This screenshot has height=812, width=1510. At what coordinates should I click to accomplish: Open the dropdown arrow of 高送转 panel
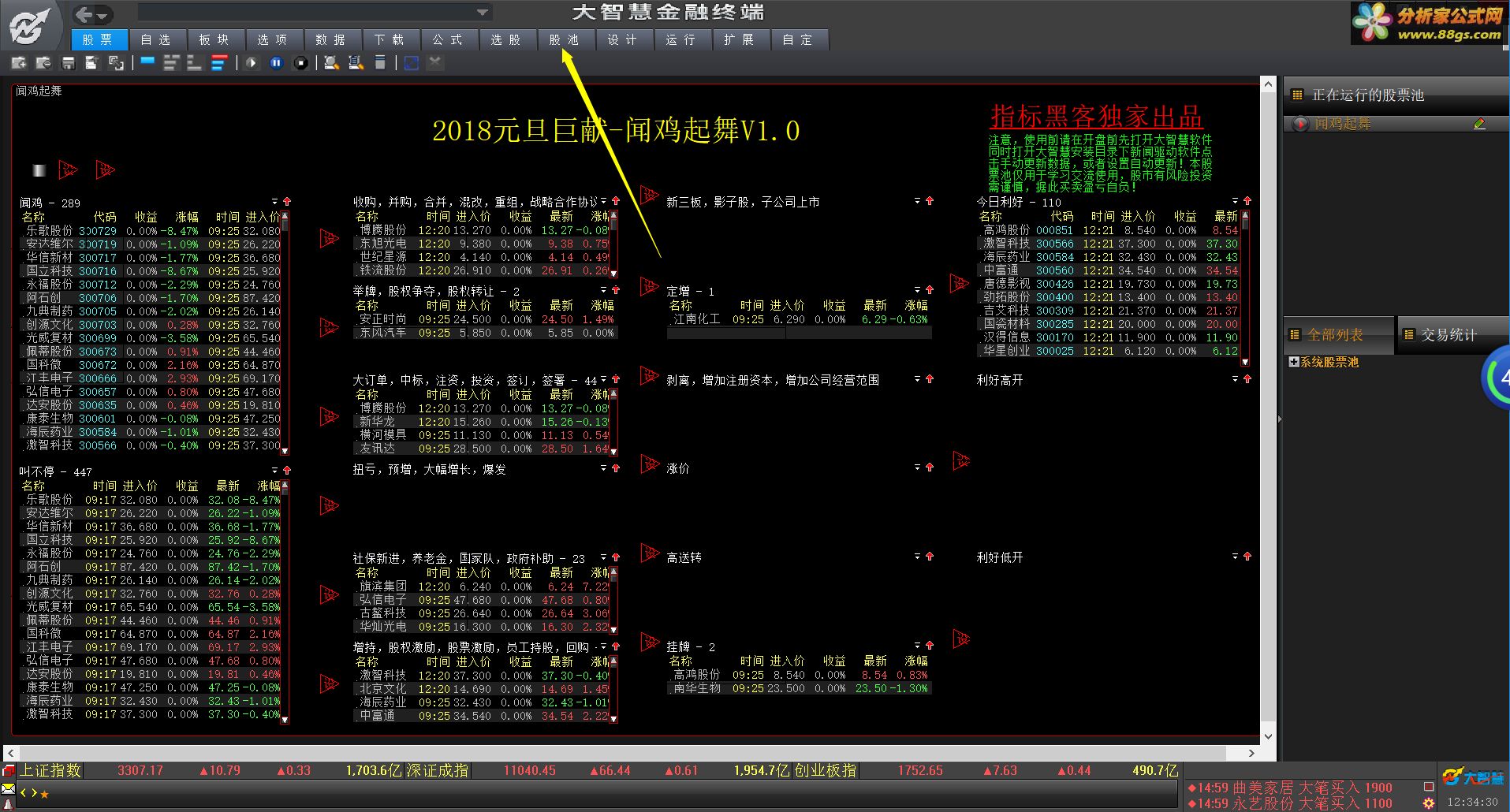pos(917,557)
